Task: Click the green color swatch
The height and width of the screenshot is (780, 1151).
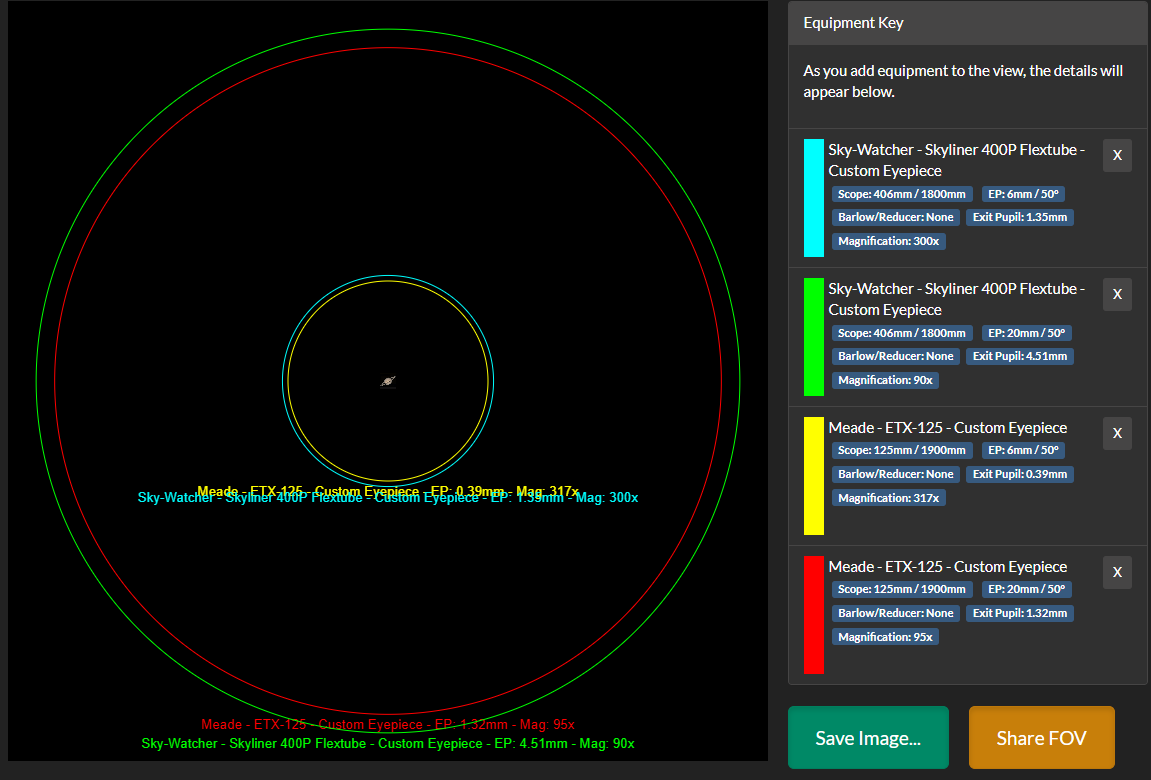Action: [x=813, y=337]
